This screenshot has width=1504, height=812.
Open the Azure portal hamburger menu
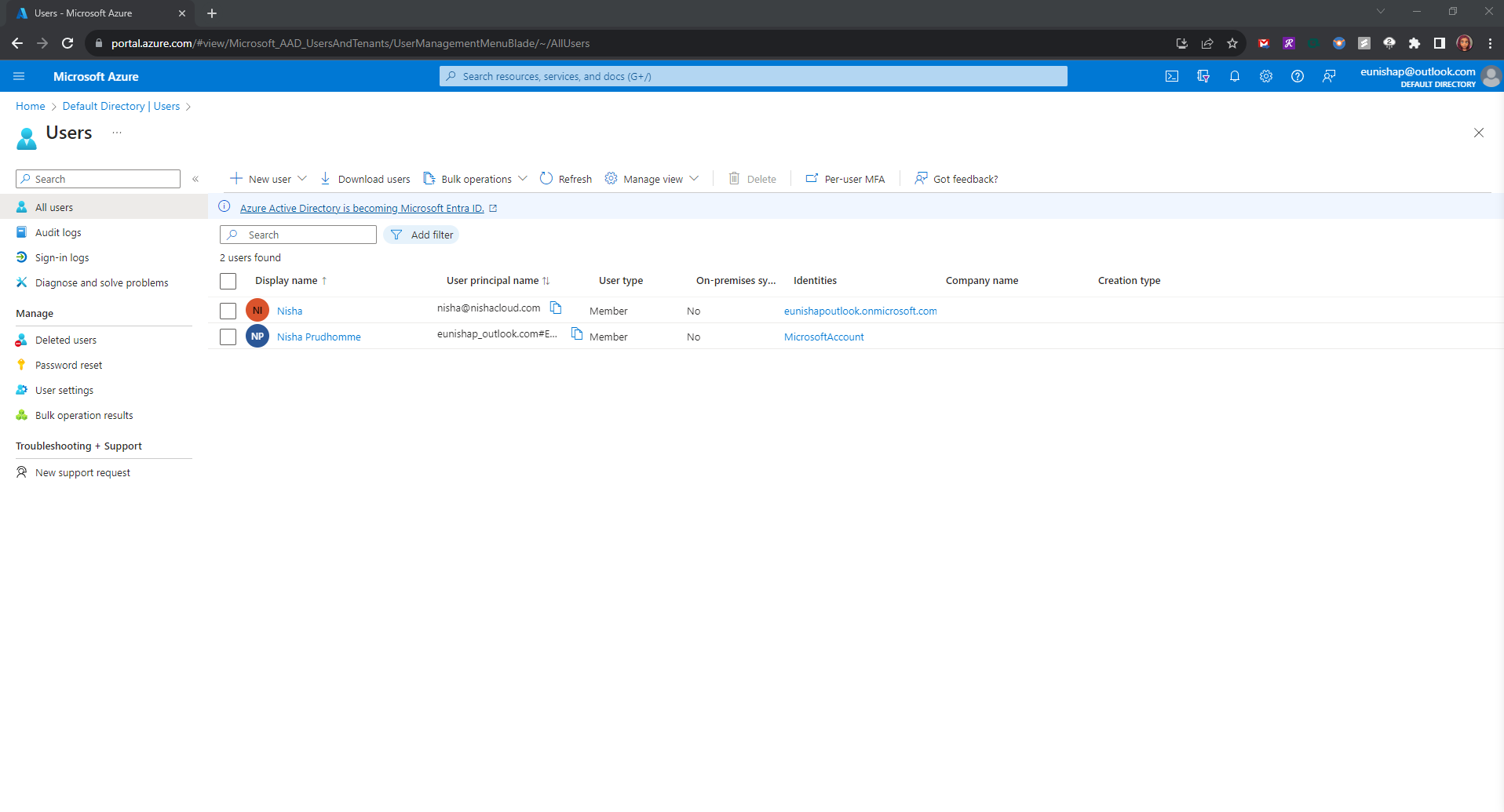[19, 76]
